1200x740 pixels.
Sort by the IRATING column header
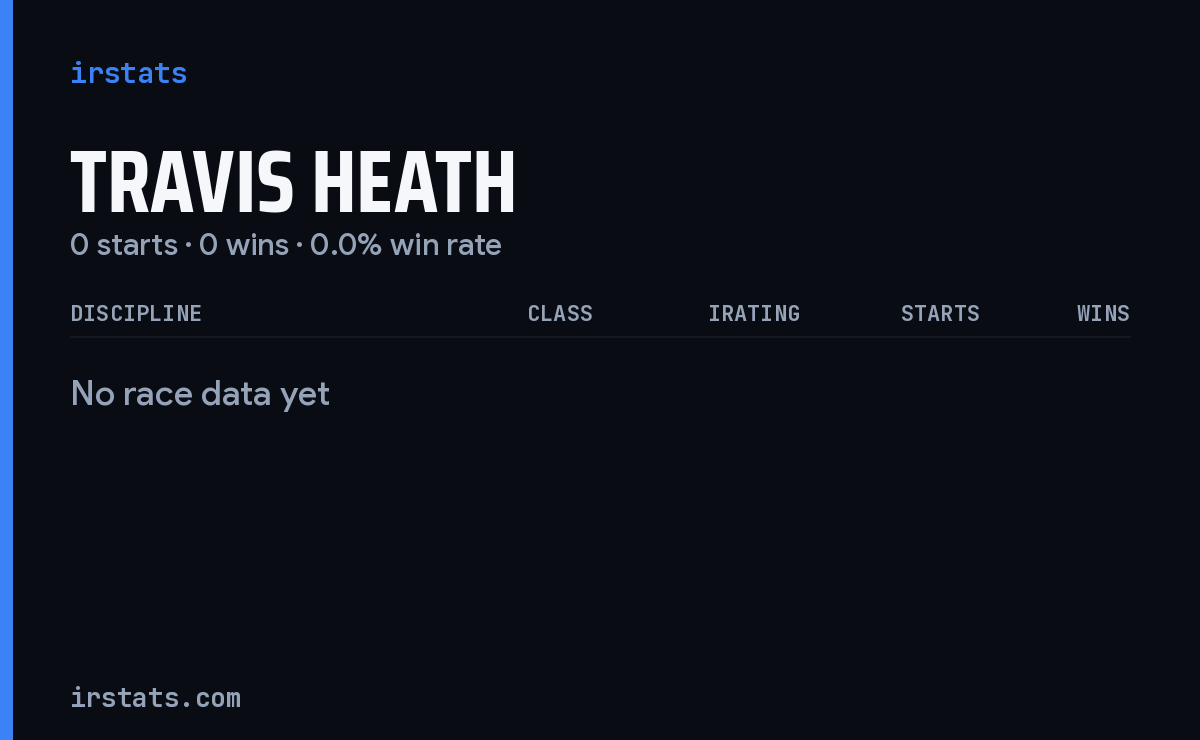(x=754, y=313)
